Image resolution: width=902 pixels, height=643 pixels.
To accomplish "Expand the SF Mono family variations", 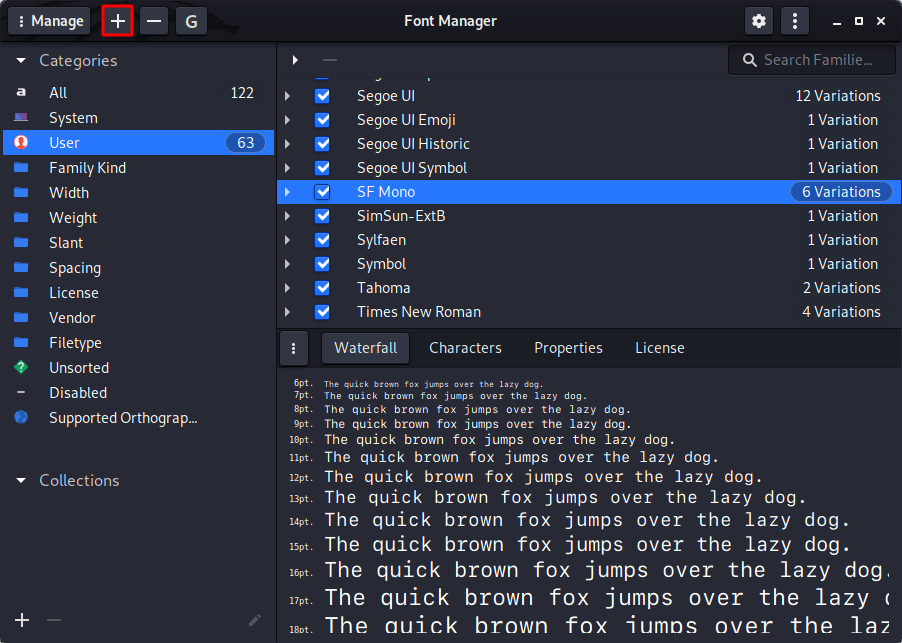I will (287, 192).
